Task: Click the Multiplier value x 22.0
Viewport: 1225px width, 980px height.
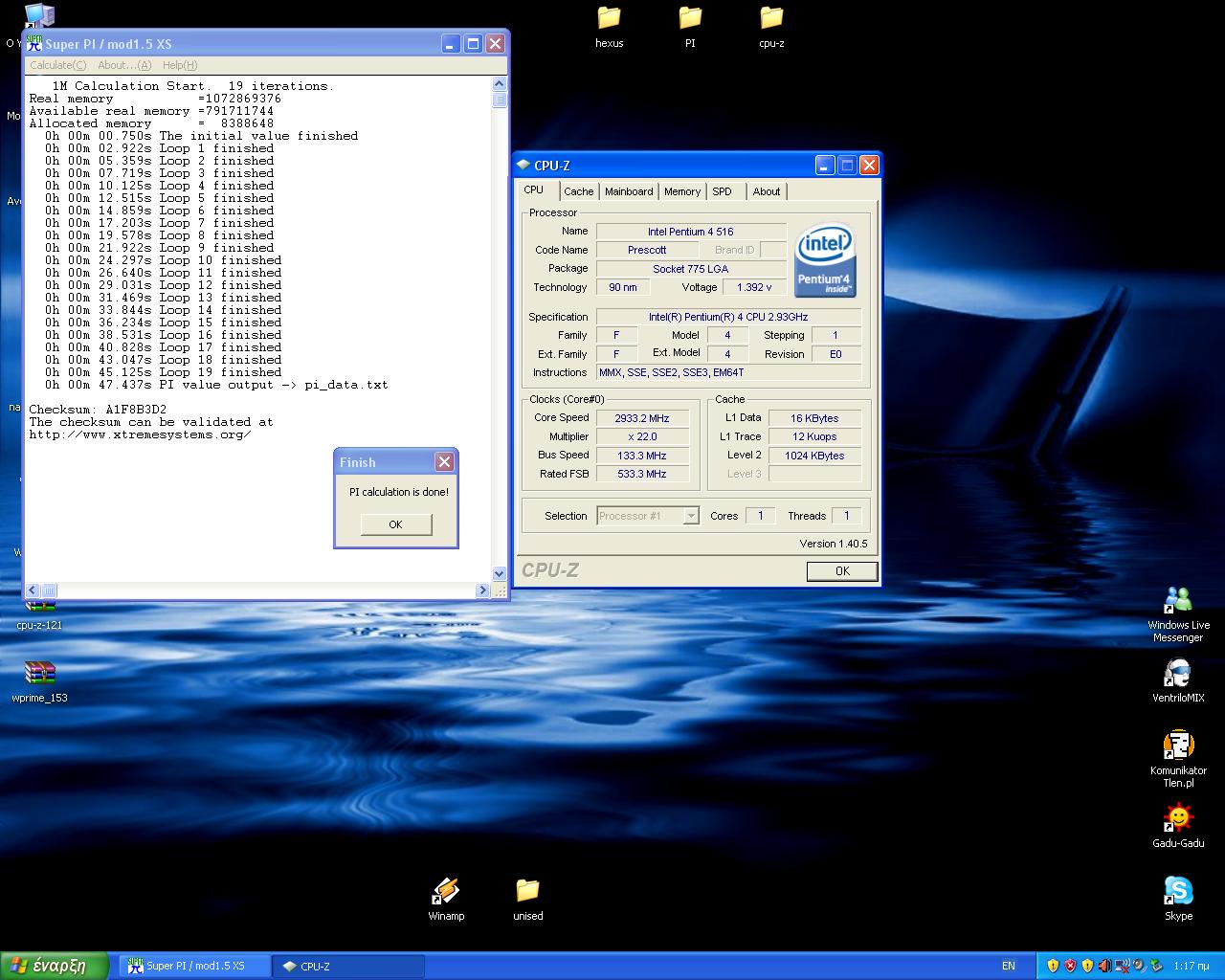Action: coord(642,436)
